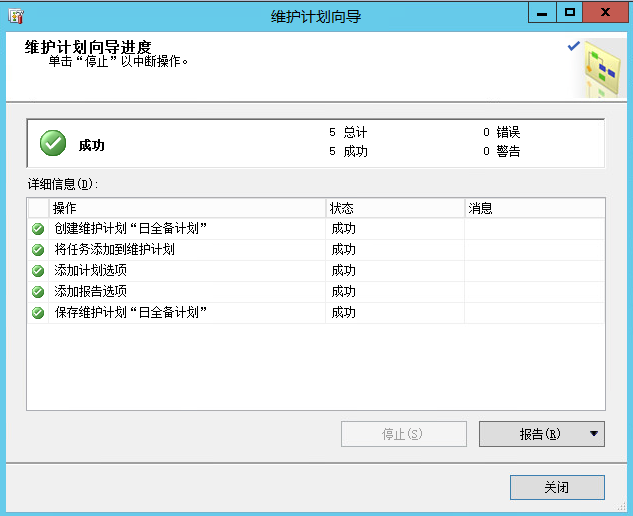The width and height of the screenshot is (633, 516).
Task: Click success icon beside 保存维护计划 row
Action: coord(38,313)
